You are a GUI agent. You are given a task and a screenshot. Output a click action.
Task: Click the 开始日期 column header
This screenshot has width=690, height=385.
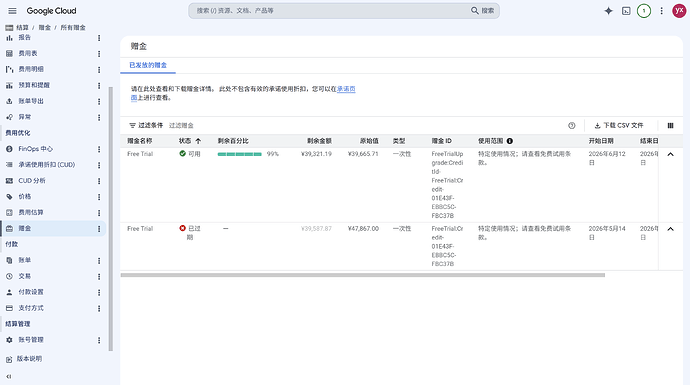pyautogui.click(x=601, y=141)
